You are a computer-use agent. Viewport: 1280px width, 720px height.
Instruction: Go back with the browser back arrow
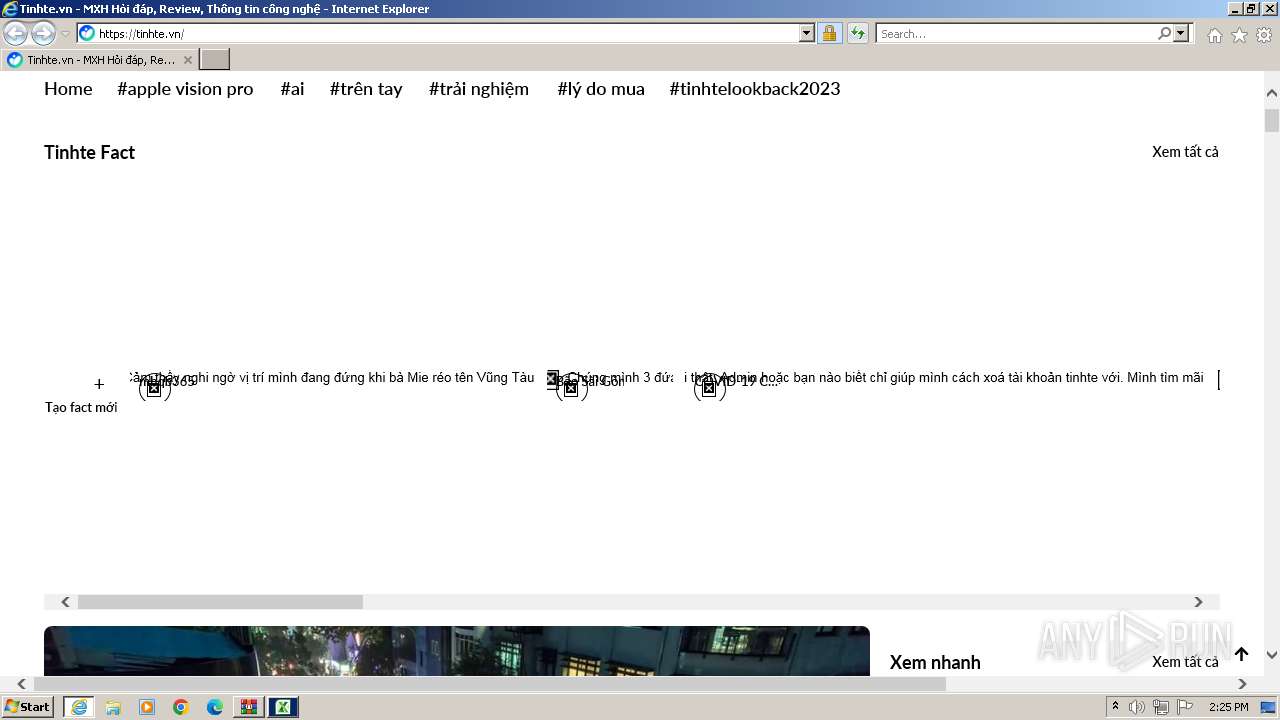(15, 34)
